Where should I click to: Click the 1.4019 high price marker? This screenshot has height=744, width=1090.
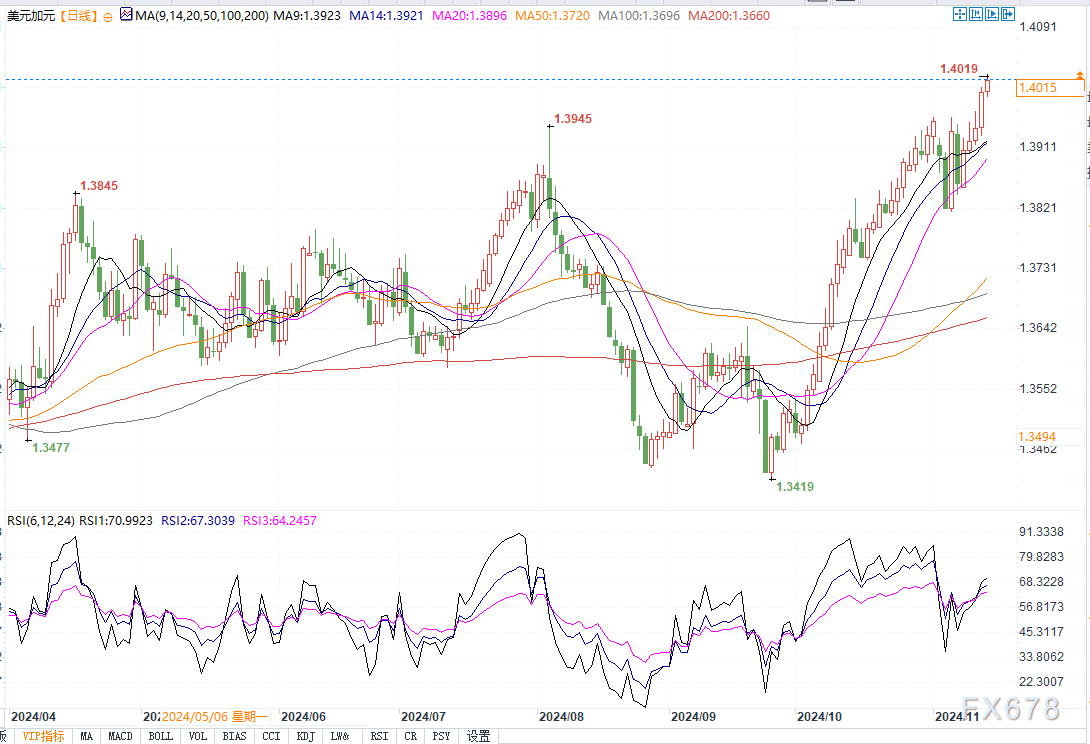pos(956,69)
